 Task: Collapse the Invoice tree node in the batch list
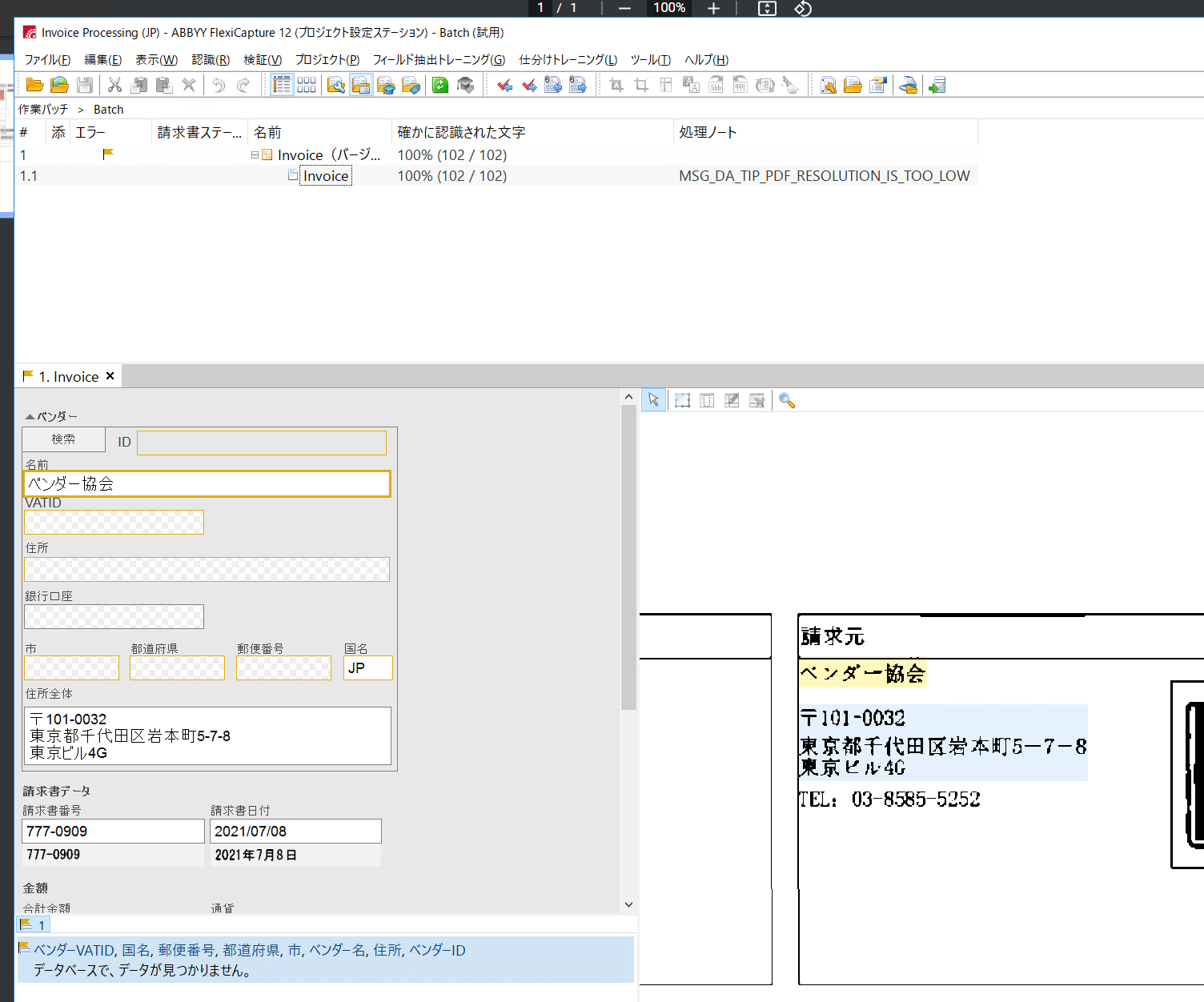point(255,155)
